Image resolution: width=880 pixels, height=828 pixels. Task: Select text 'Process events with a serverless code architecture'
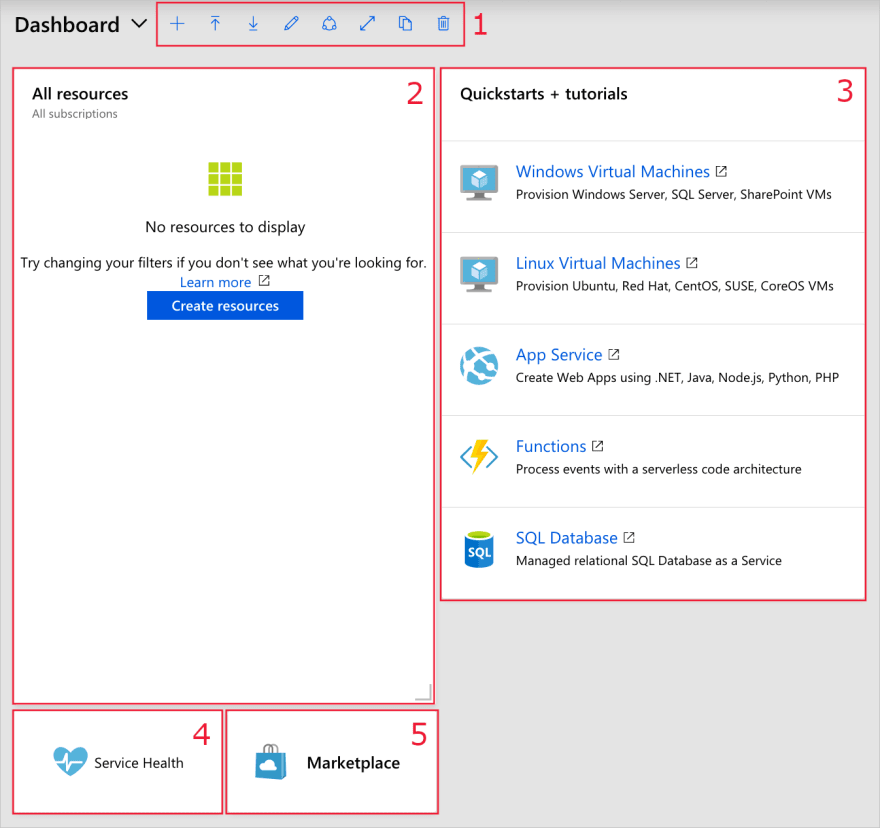[x=658, y=469]
